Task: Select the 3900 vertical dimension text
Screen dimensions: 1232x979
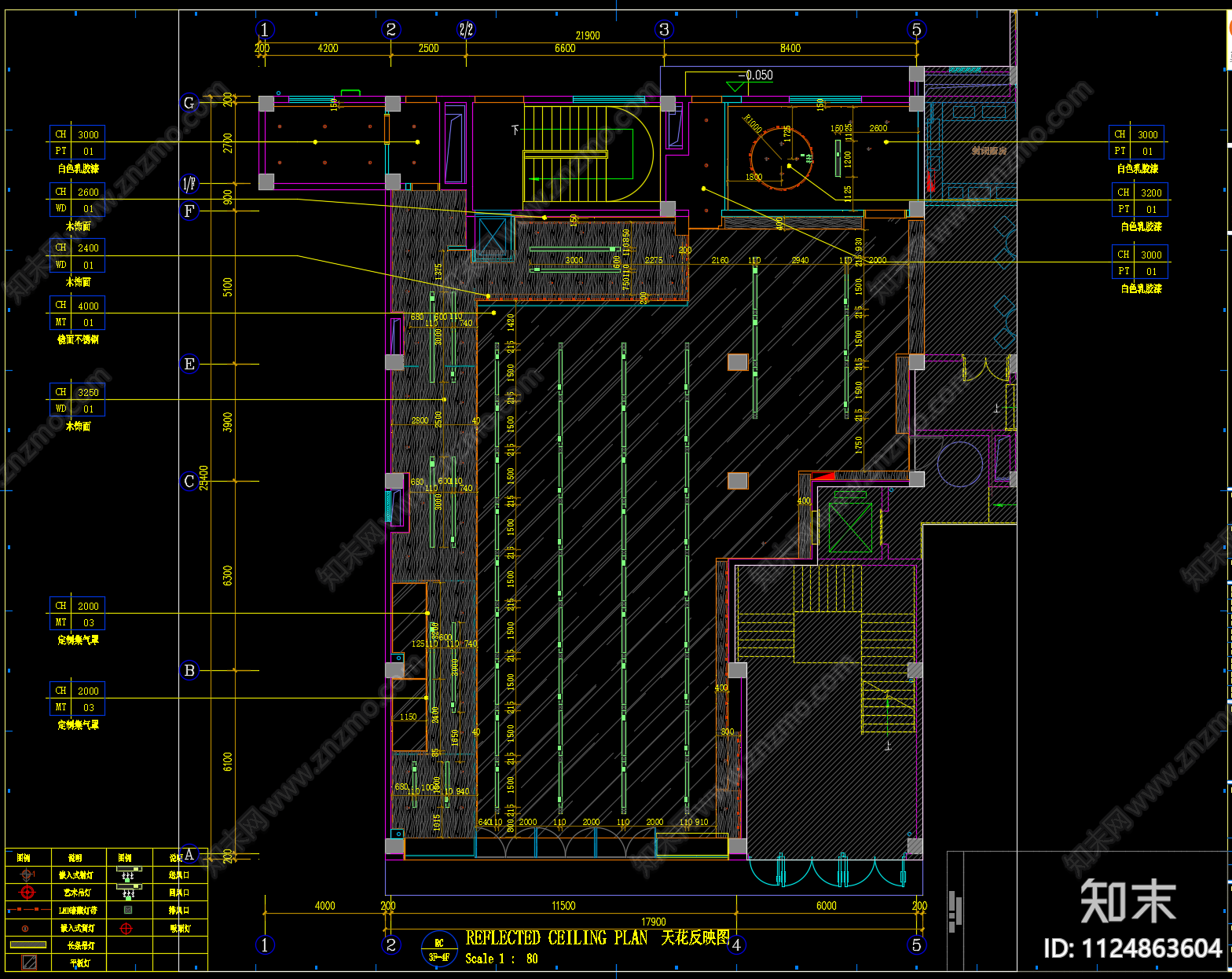Action: click(x=228, y=422)
